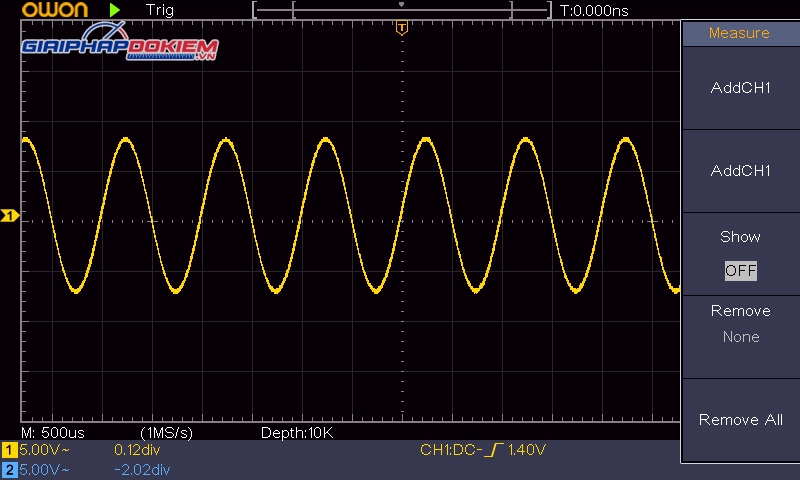
Task: Click the 0.12div CH1 offset readout
Action: point(137,450)
